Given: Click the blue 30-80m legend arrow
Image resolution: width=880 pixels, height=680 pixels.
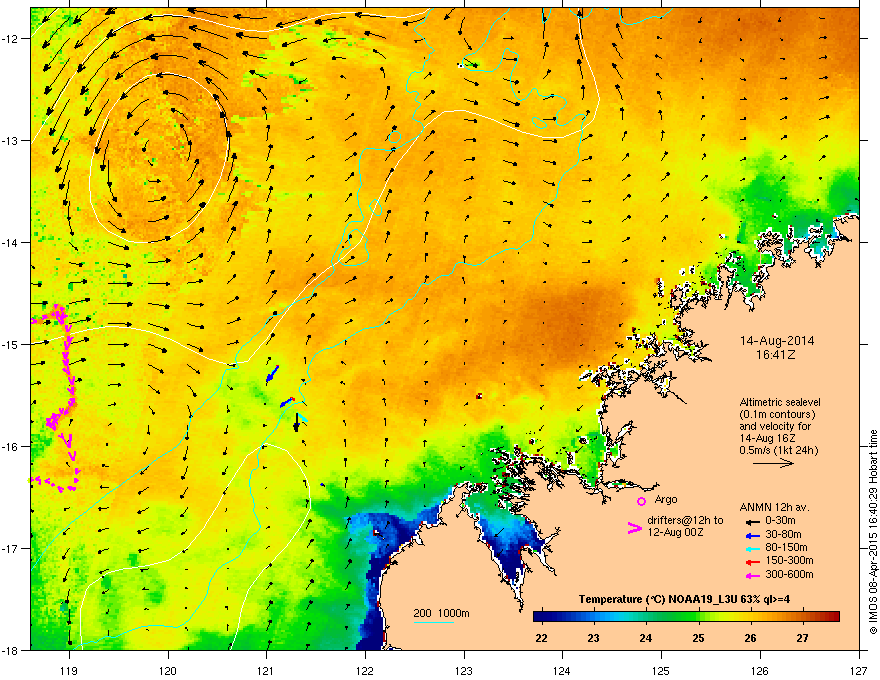Looking at the screenshot, I should point(752,535).
